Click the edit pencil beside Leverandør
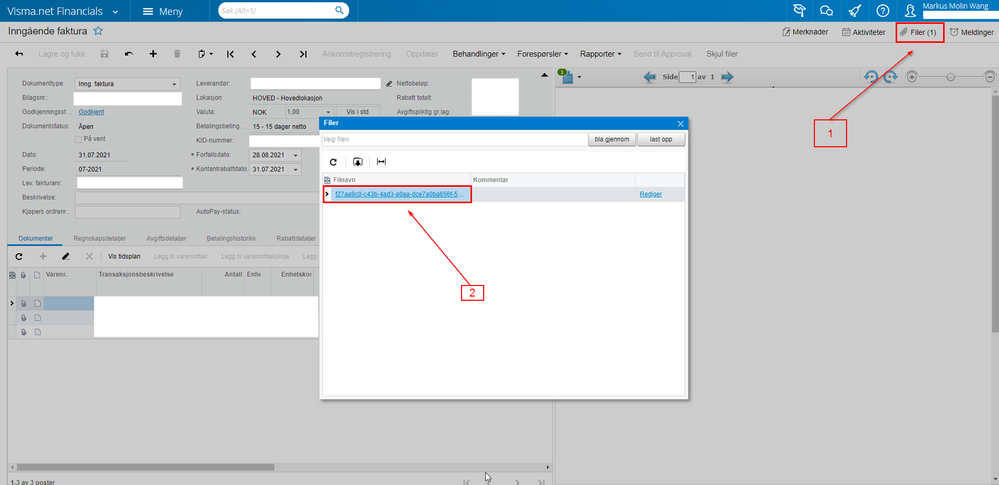The height and width of the screenshot is (485, 999). 389,83
